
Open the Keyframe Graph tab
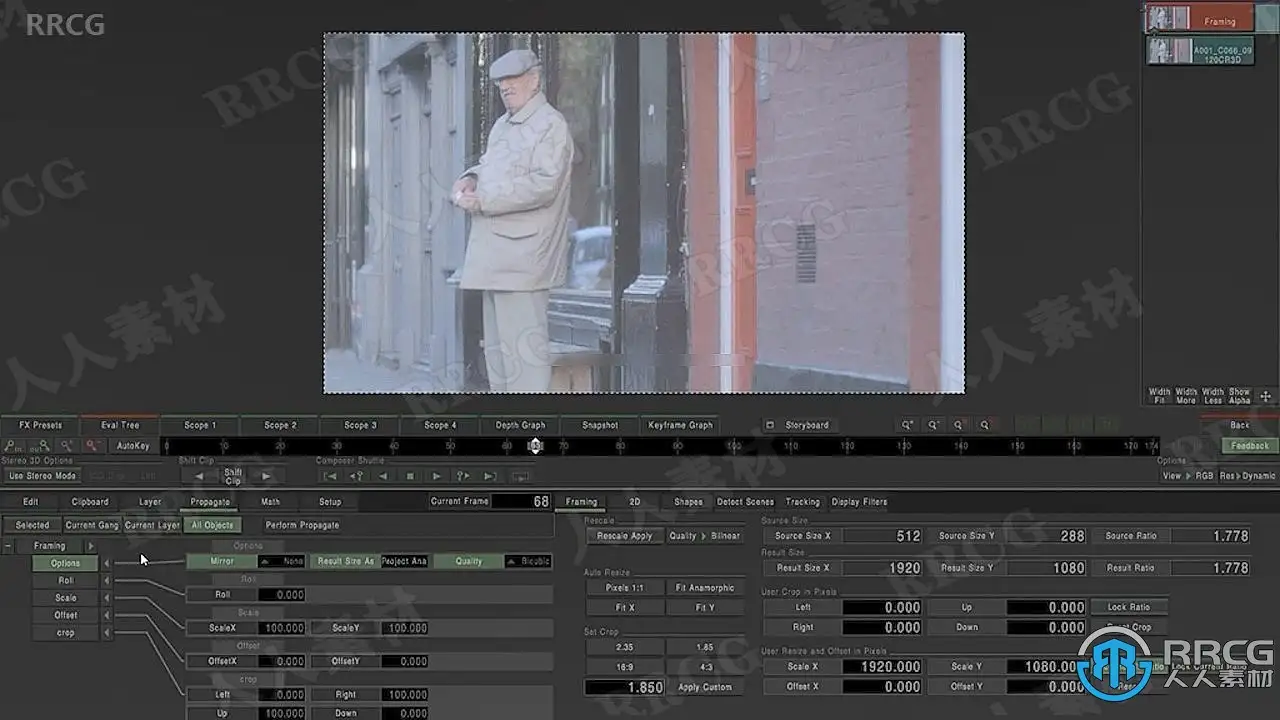[x=681, y=425]
